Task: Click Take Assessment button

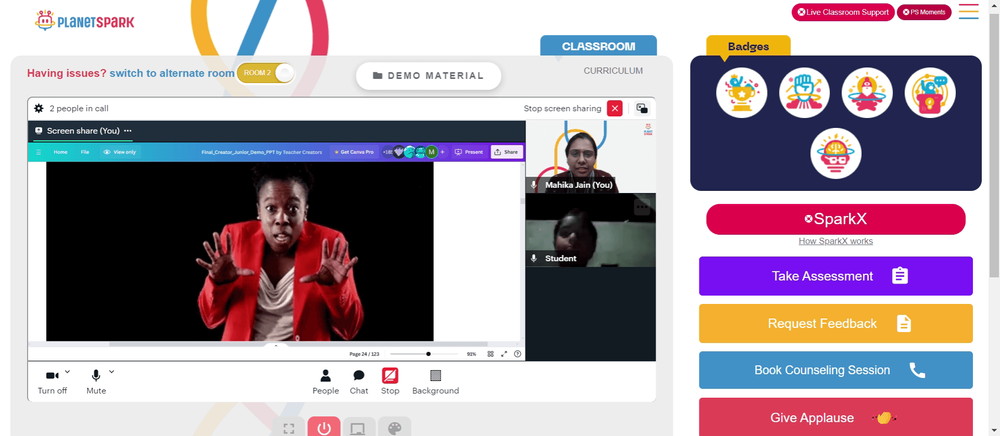Action: [835, 276]
